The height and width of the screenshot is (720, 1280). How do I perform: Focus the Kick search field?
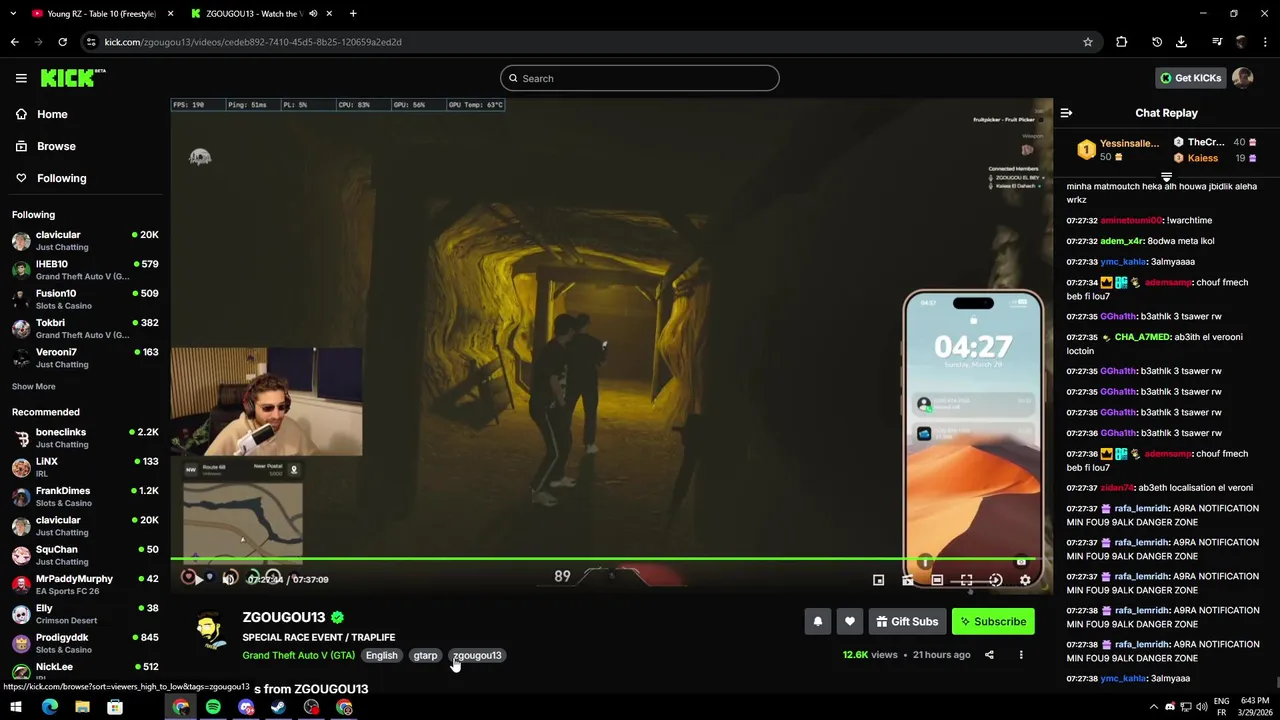[640, 78]
